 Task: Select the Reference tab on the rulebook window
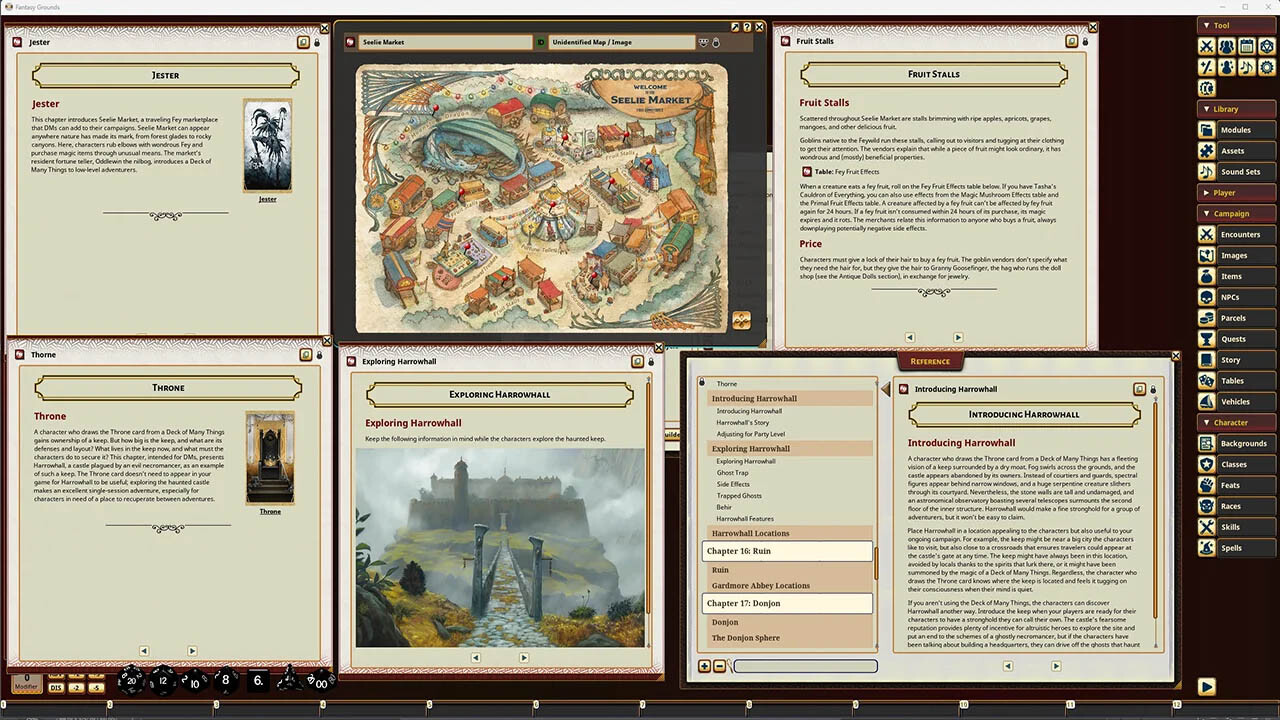tap(930, 361)
